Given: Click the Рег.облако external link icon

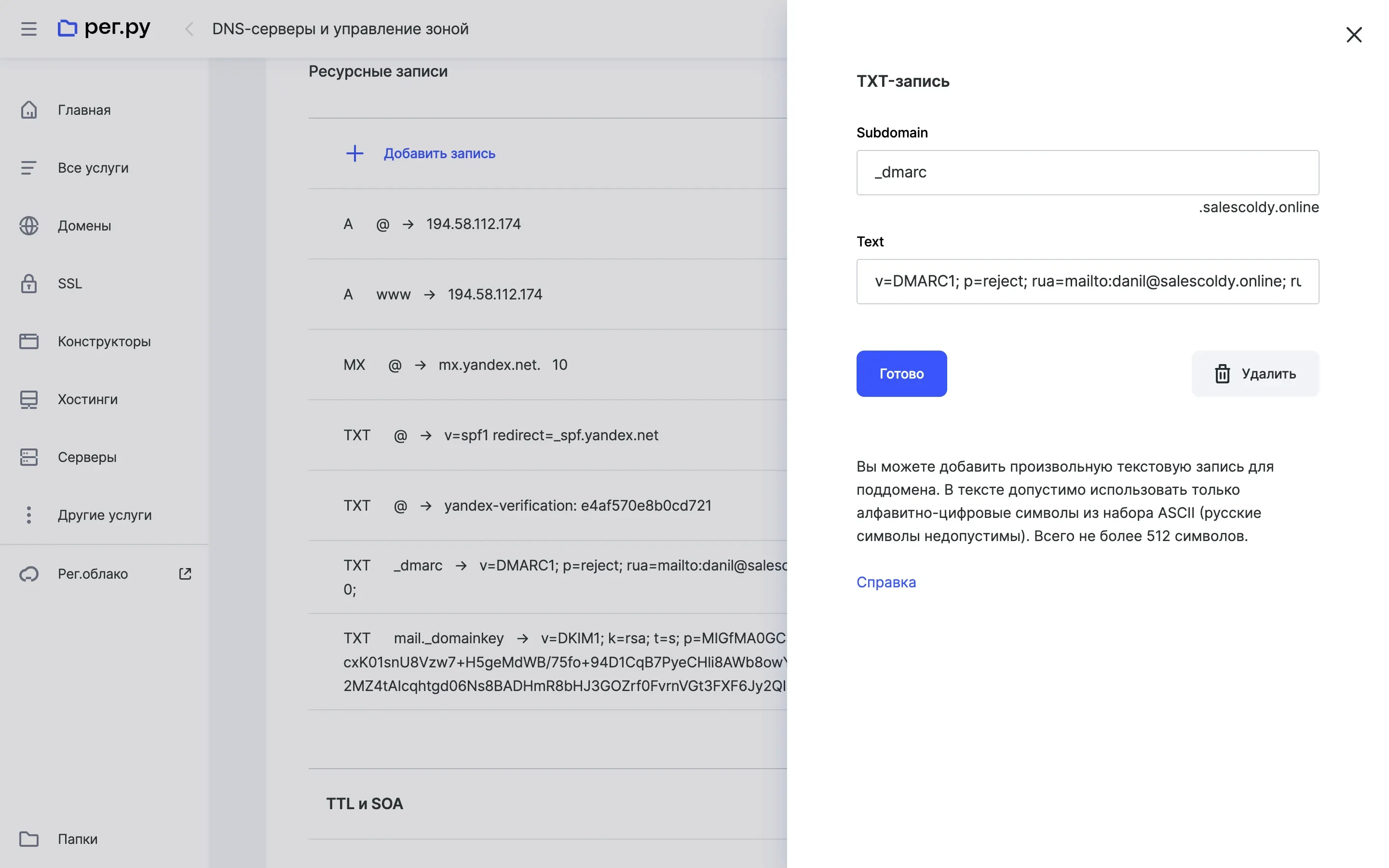Looking at the screenshot, I should [x=185, y=573].
